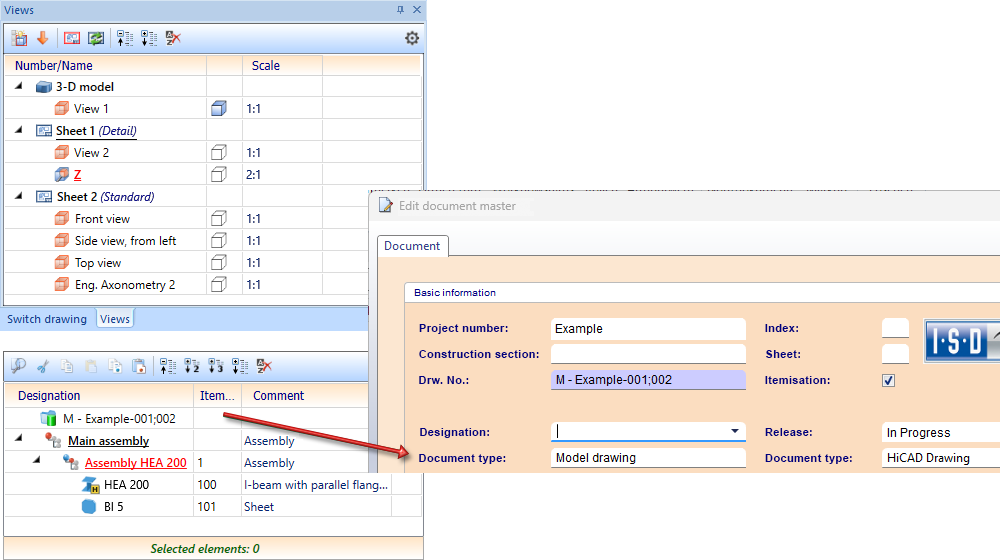Click the ISD logo image

pyautogui.click(x=962, y=341)
